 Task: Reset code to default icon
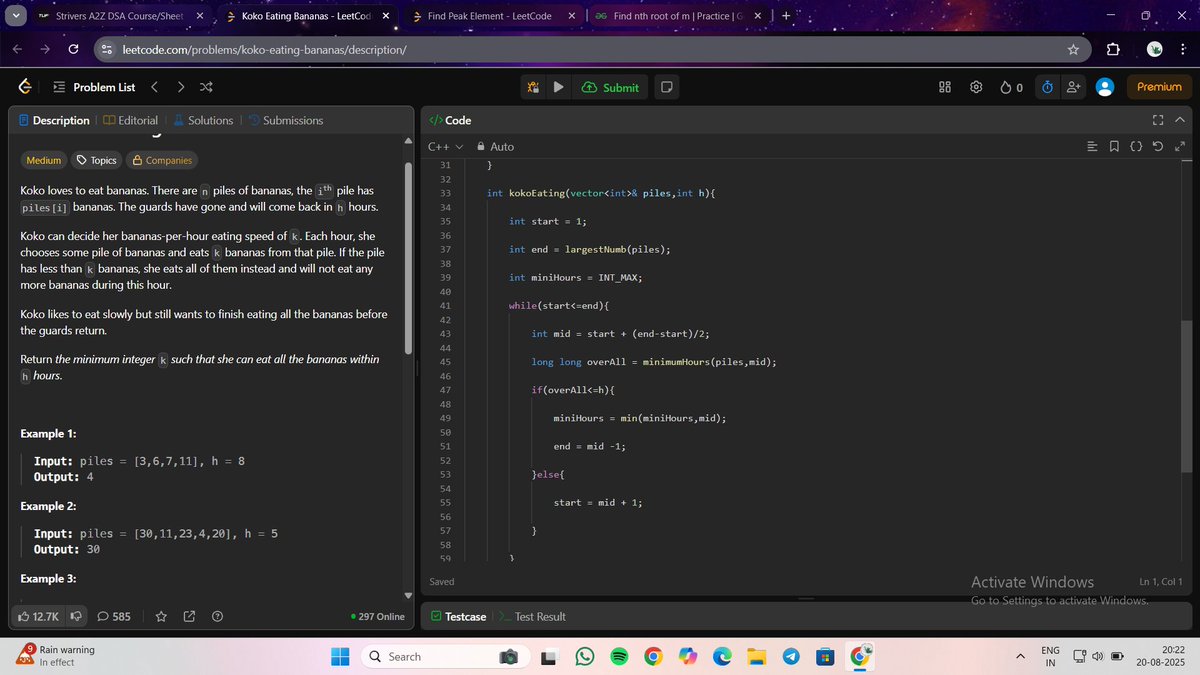pyautogui.click(x=1158, y=147)
